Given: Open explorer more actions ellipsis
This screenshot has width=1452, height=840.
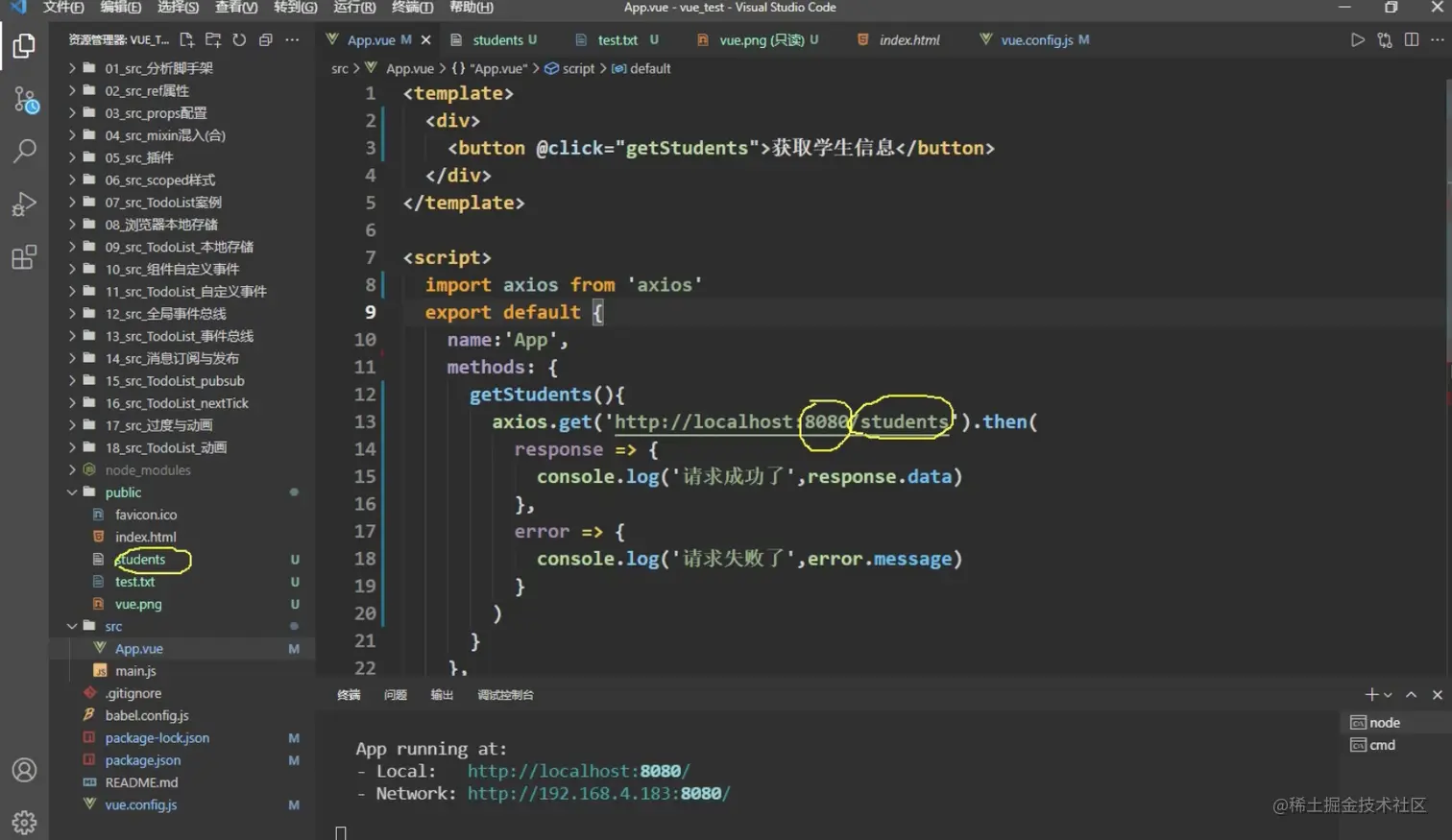Looking at the screenshot, I should pyautogui.click(x=292, y=39).
